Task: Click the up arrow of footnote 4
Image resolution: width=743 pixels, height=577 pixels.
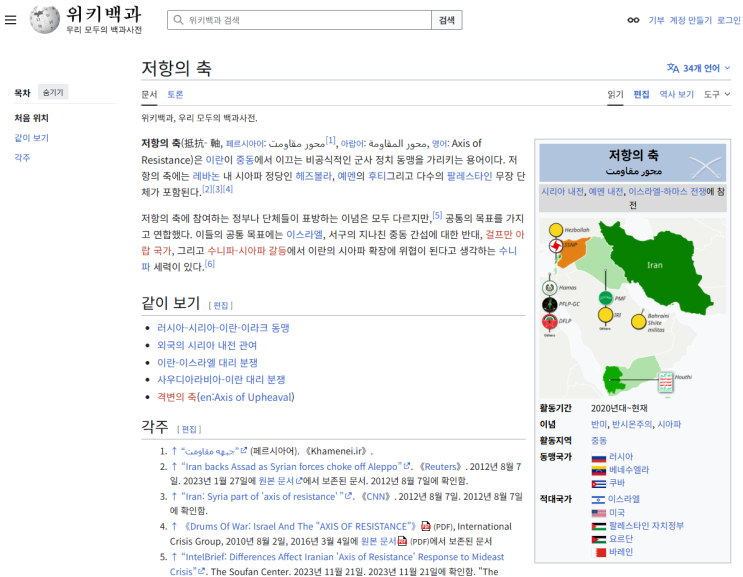Action: tap(174, 526)
